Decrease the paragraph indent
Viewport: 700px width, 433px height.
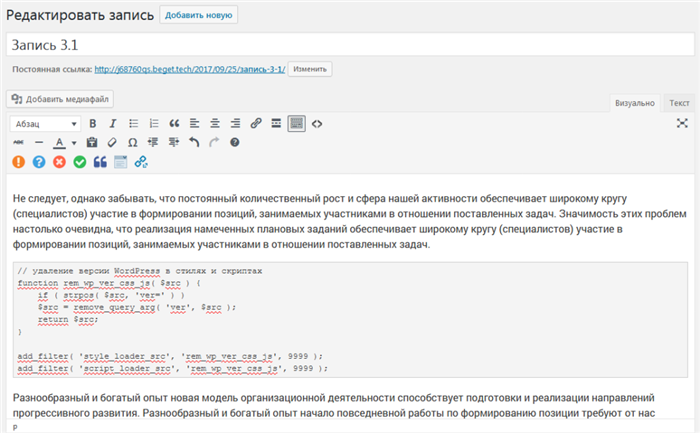[153, 142]
